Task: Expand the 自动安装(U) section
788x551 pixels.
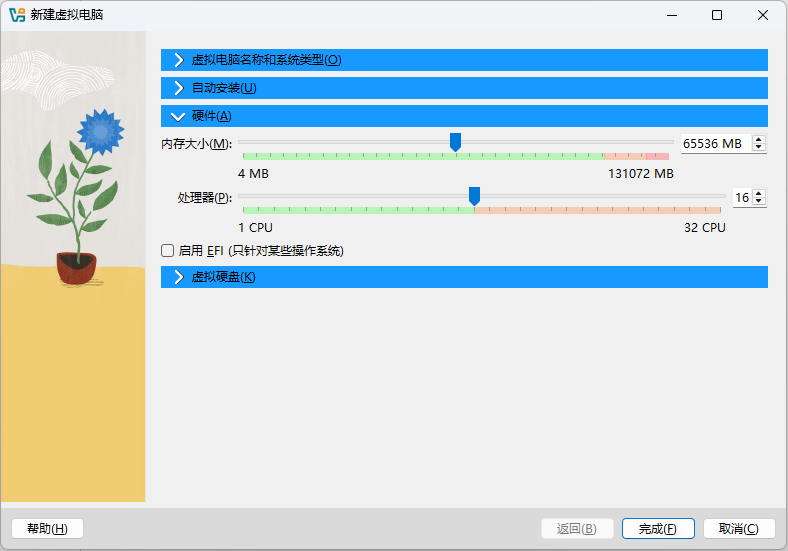Action: (464, 88)
